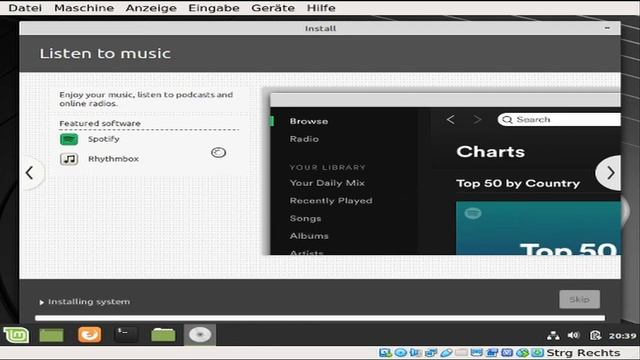Click the "Spotify" label under Featured software
This screenshot has height=360, width=640.
(x=104, y=139)
